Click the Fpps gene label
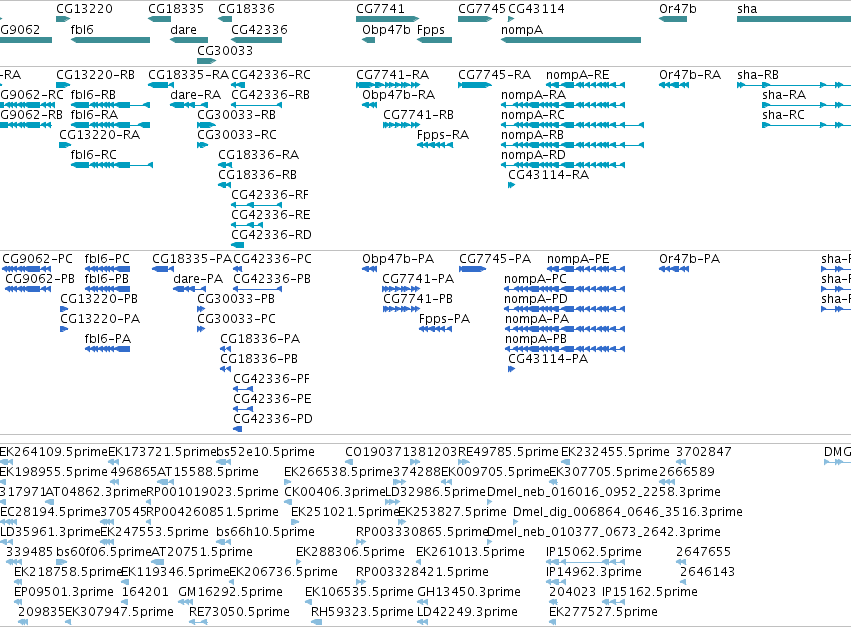This screenshot has height=627, width=851. pyautogui.click(x=431, y=29)
